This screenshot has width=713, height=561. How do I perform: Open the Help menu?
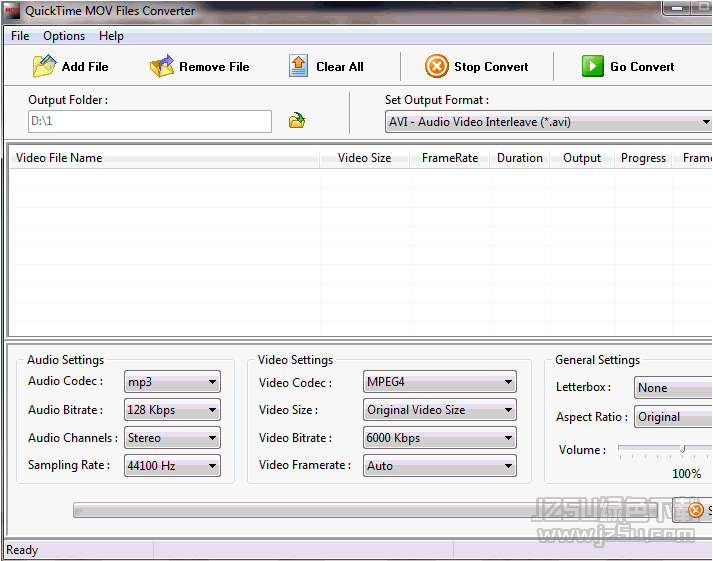111,36
